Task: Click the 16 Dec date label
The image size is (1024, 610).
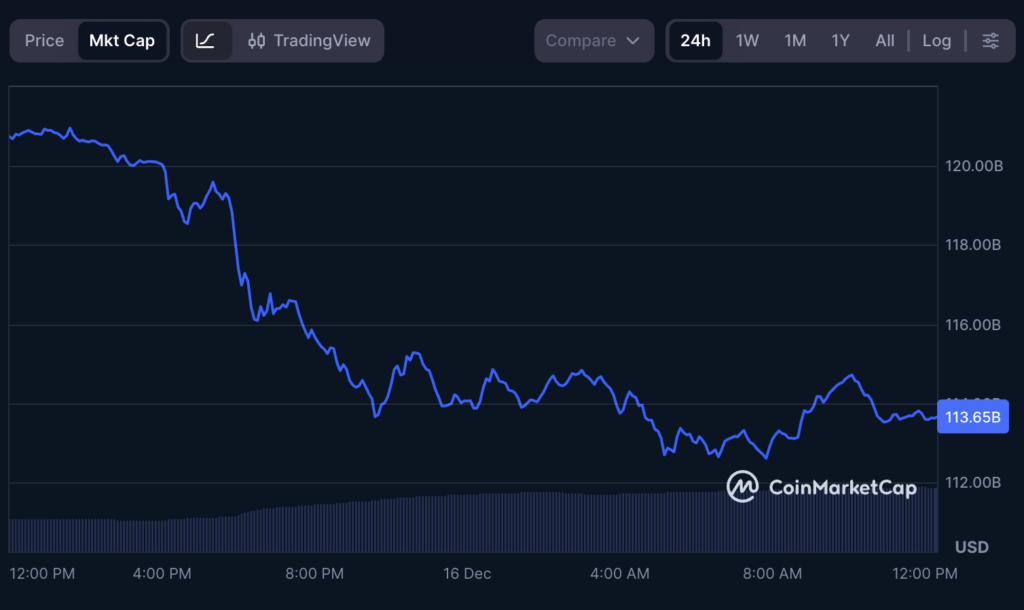Action: point(466,574)
